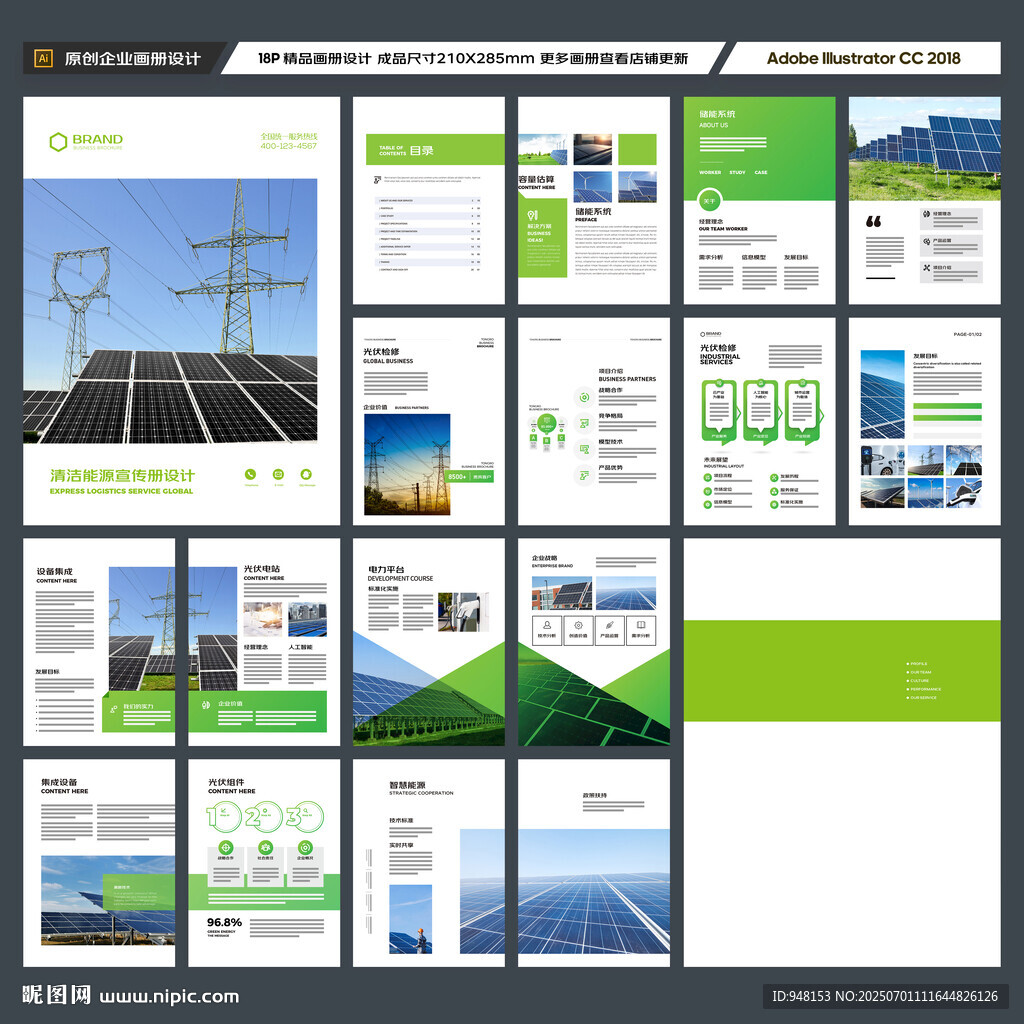Click the outlined number 3 circle under 光伏组件
This screenshot has height=1024, width=1024.
[304, 816]
